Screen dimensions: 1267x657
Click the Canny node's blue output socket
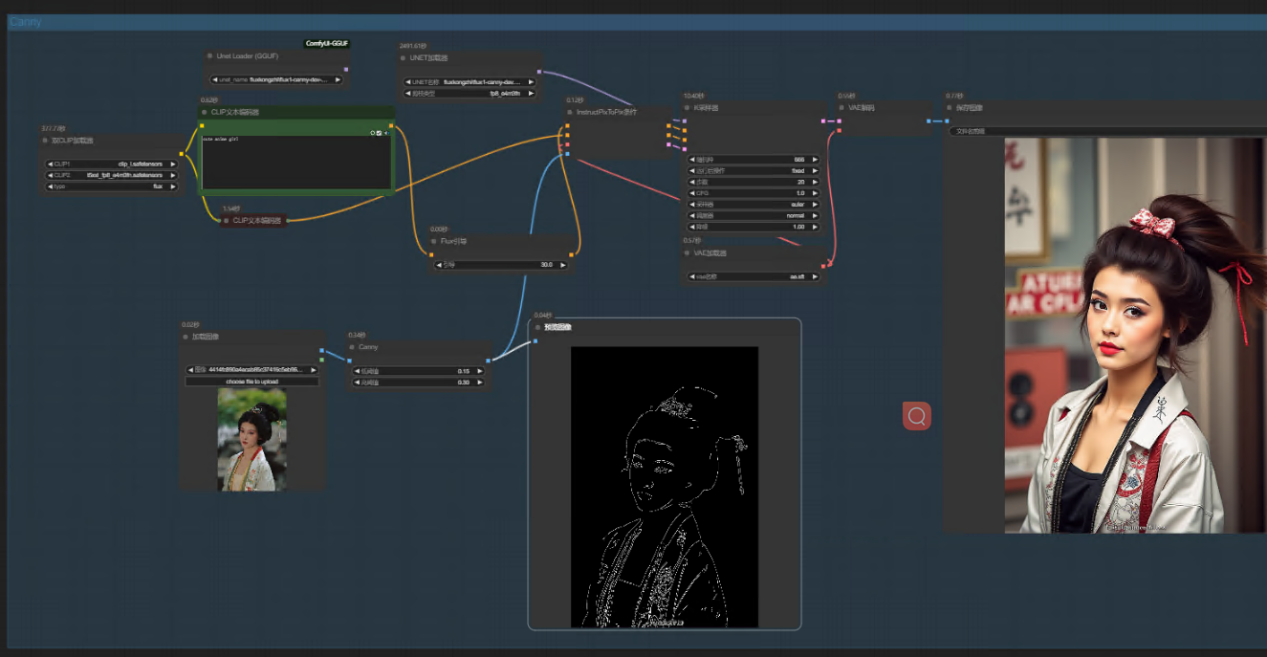click(488, 360)
